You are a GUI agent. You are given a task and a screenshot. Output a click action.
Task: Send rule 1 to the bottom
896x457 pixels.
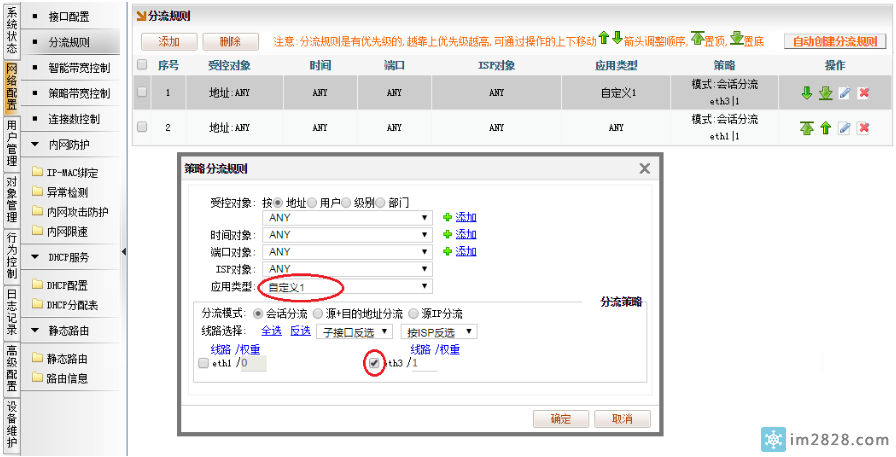(x=826, y=93)
